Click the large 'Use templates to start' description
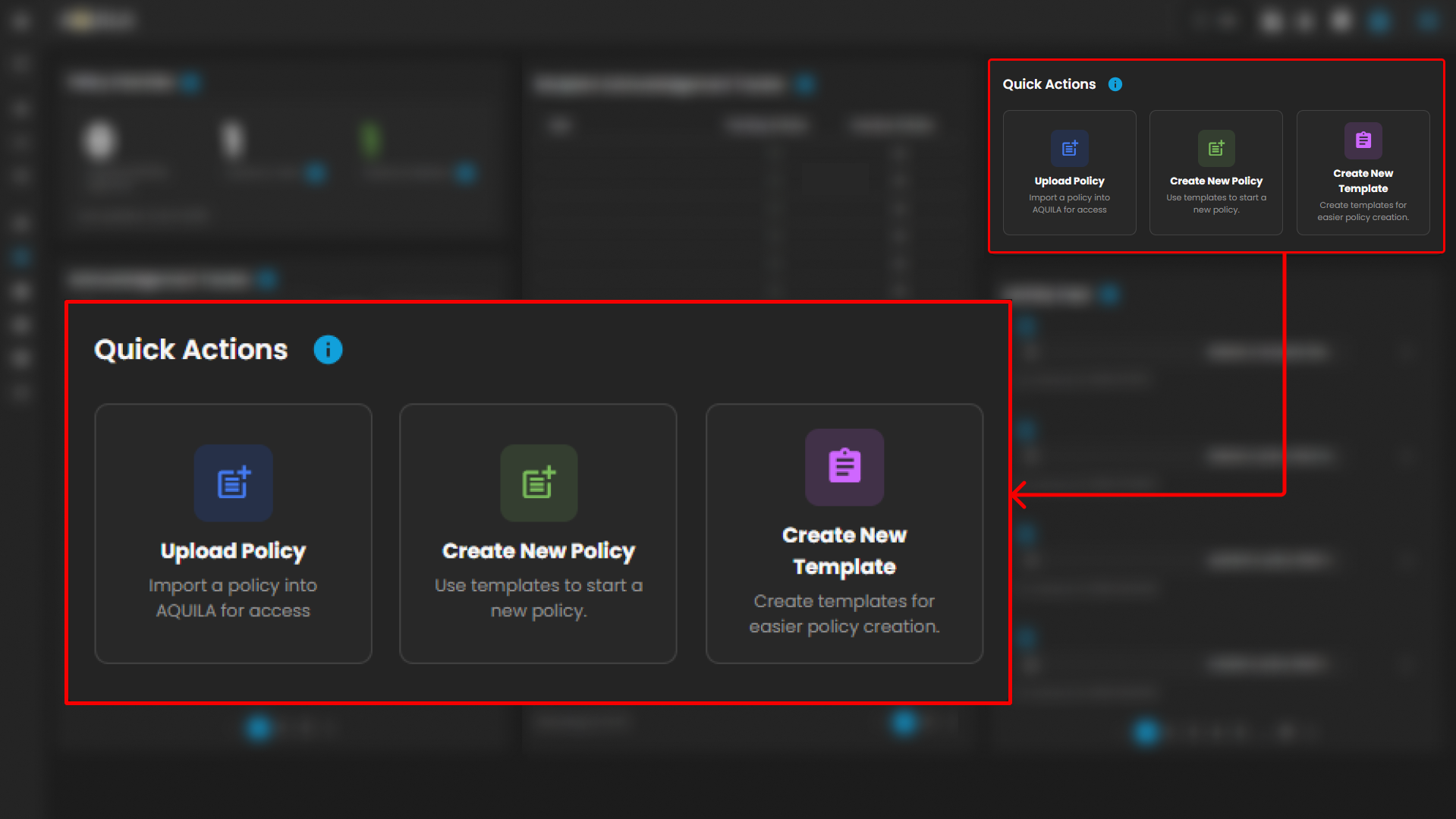The image size is (1456, 819). pos(539,598)
